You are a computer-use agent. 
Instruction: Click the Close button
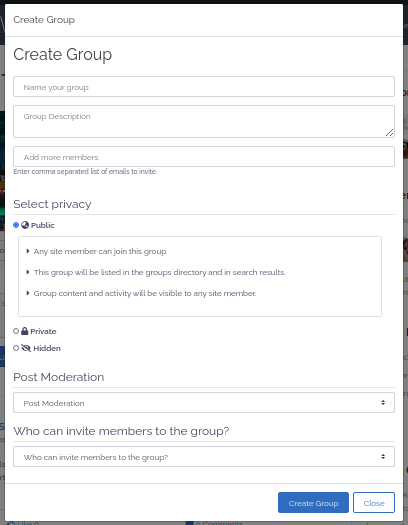point(374,503)
